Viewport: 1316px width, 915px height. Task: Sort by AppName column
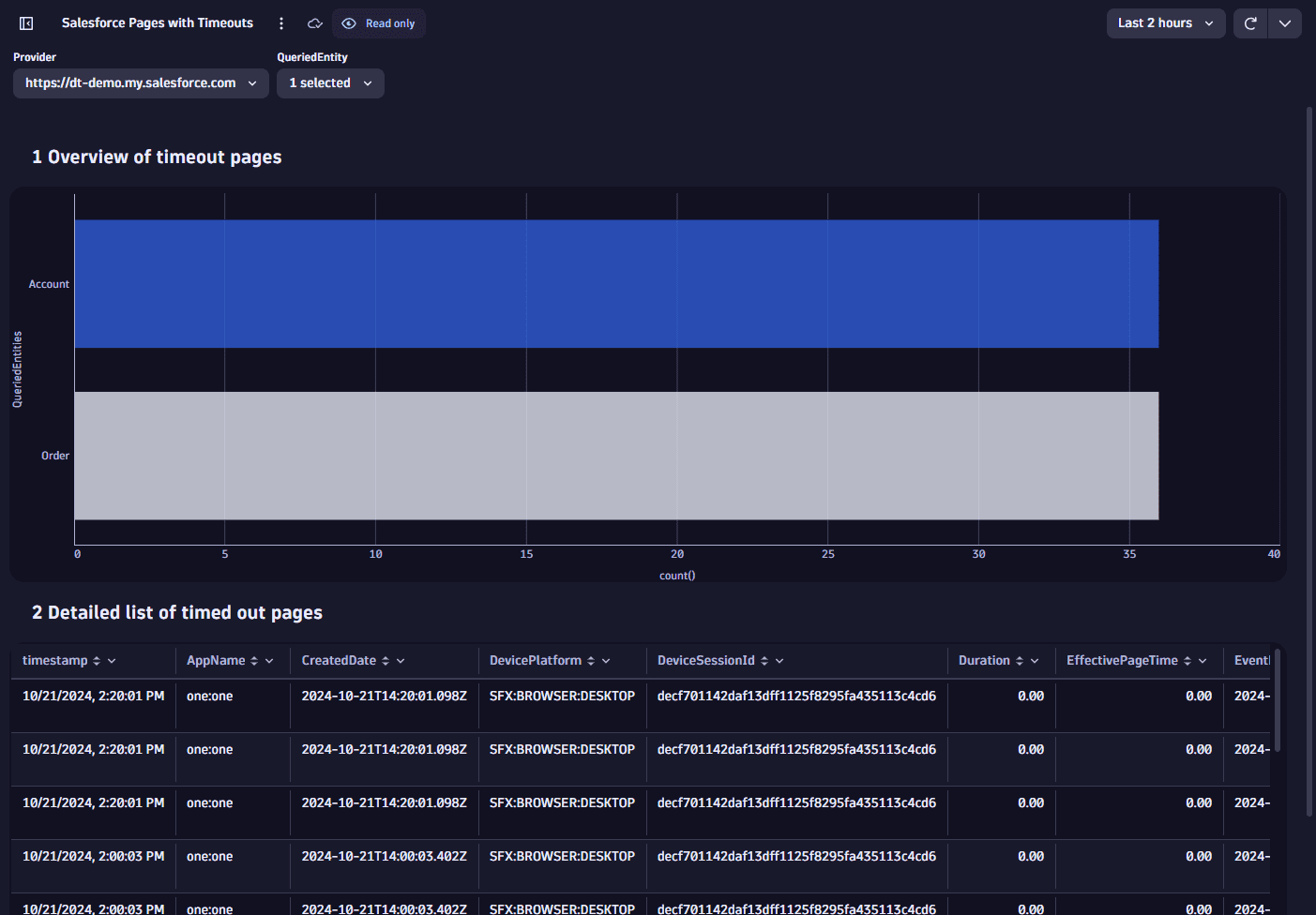254,661
